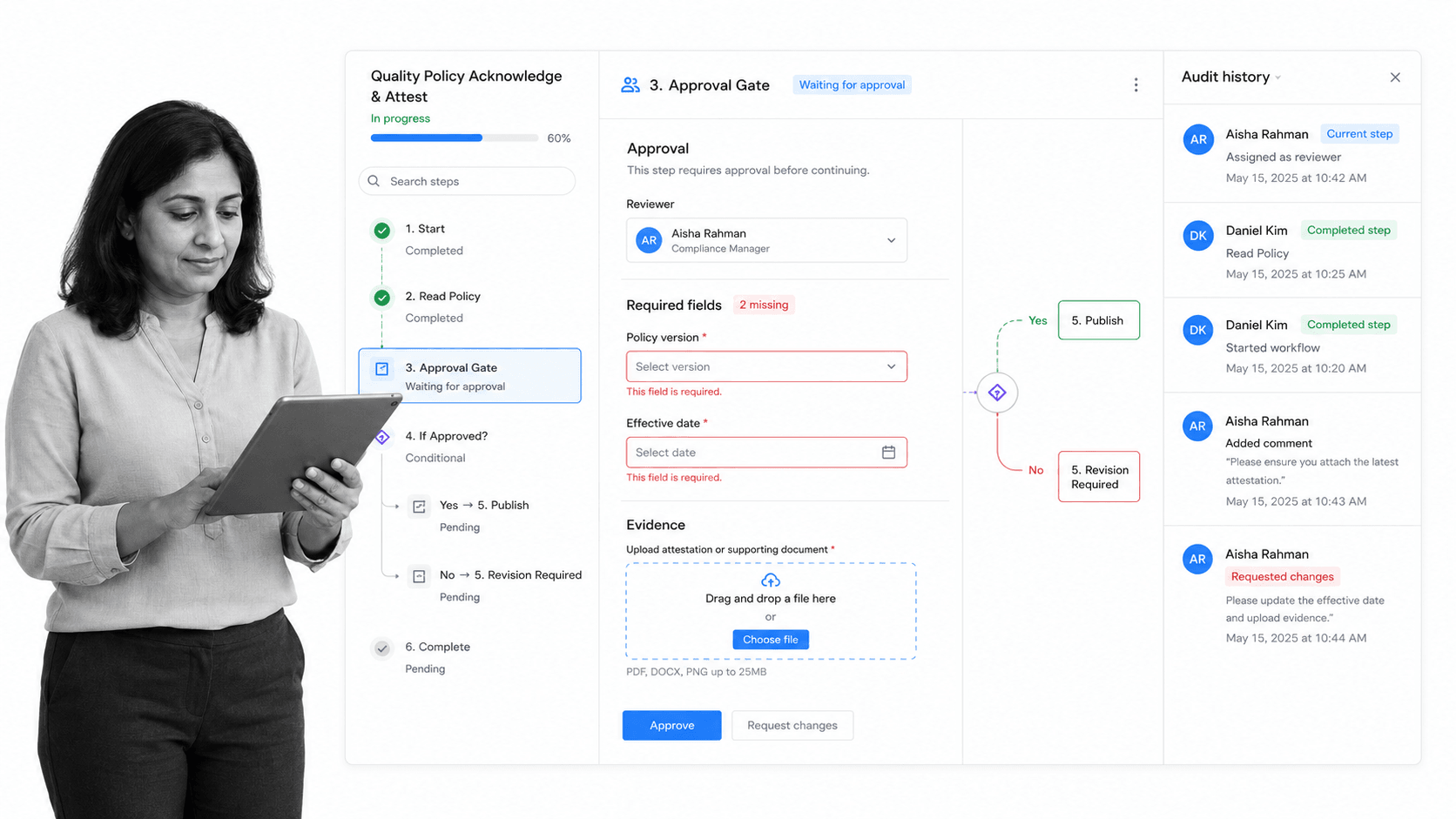
Task: Close the Audit history panel
Action: click(x=1395, y=77)
